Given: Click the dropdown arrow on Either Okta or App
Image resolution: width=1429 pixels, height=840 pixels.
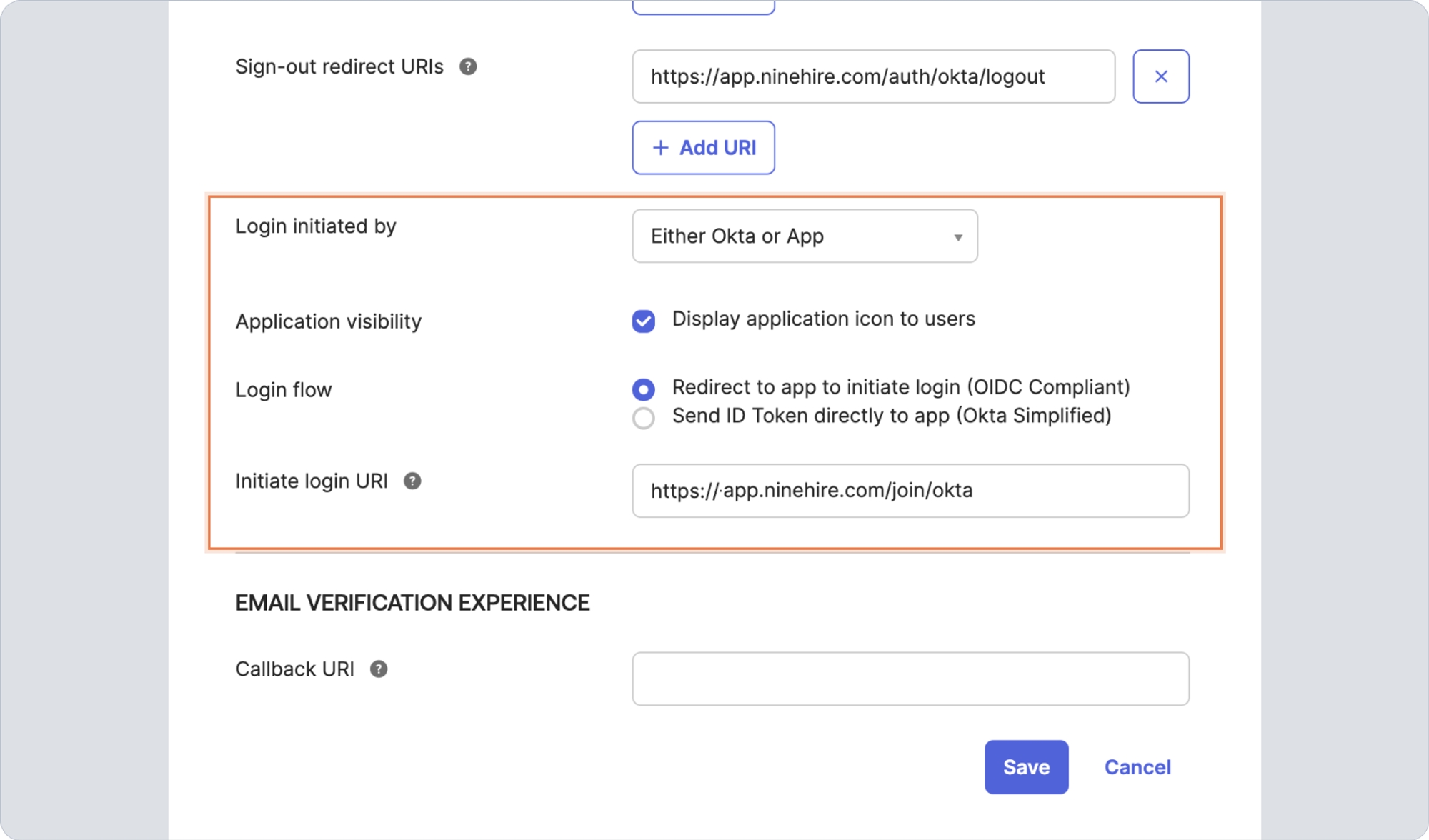Looking at the screenshot, I should 958,237.
